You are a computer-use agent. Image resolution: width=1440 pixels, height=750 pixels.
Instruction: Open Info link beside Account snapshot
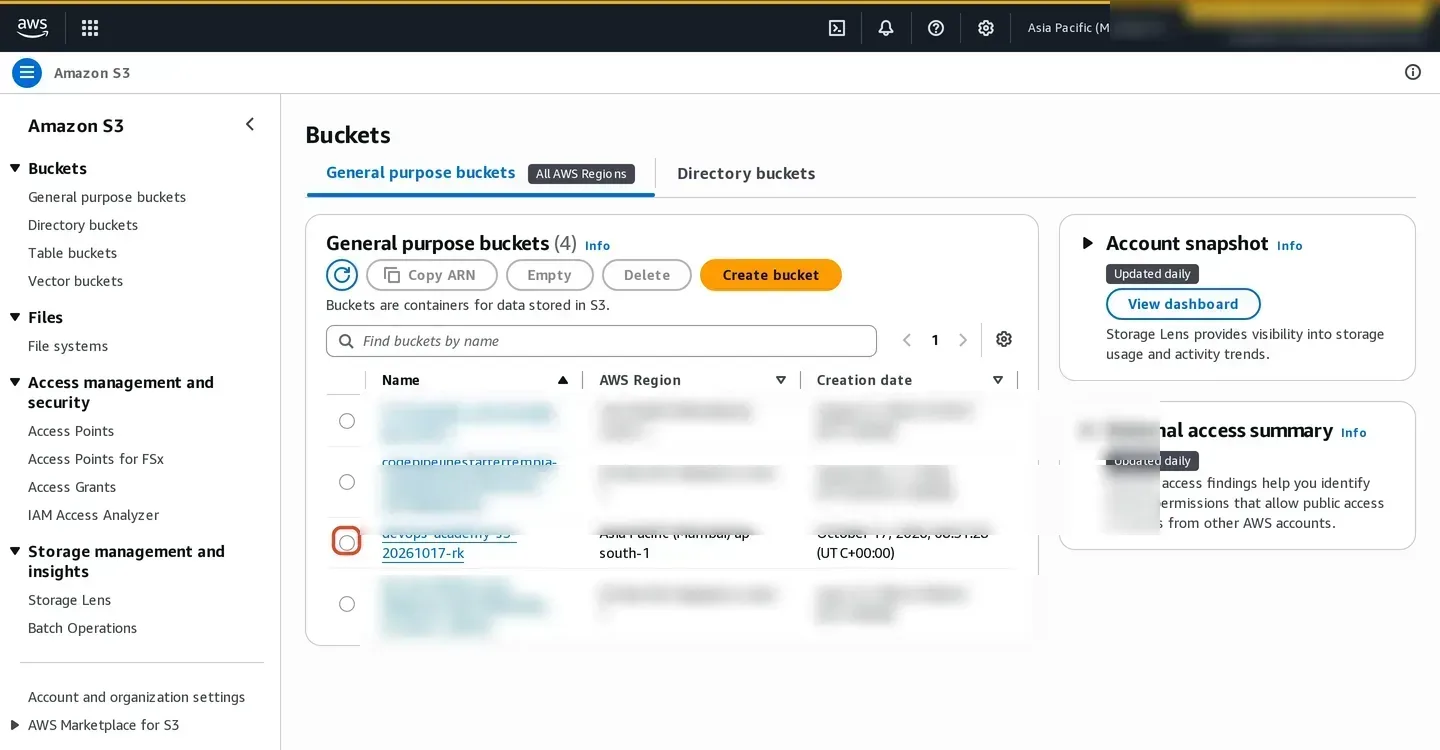tap(1290, 245)
